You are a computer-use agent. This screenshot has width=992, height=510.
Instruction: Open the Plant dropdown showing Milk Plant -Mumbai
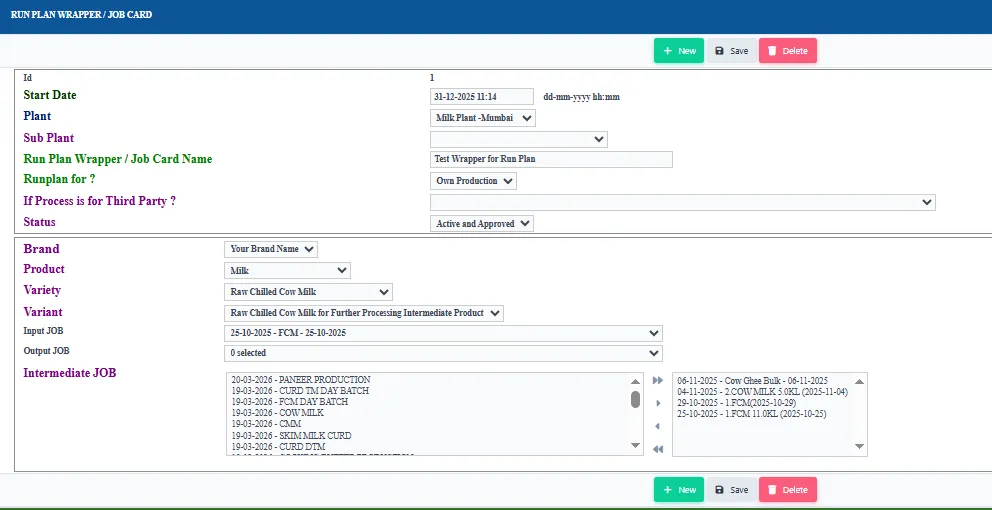pyautogui.click(x=483, y=118)
